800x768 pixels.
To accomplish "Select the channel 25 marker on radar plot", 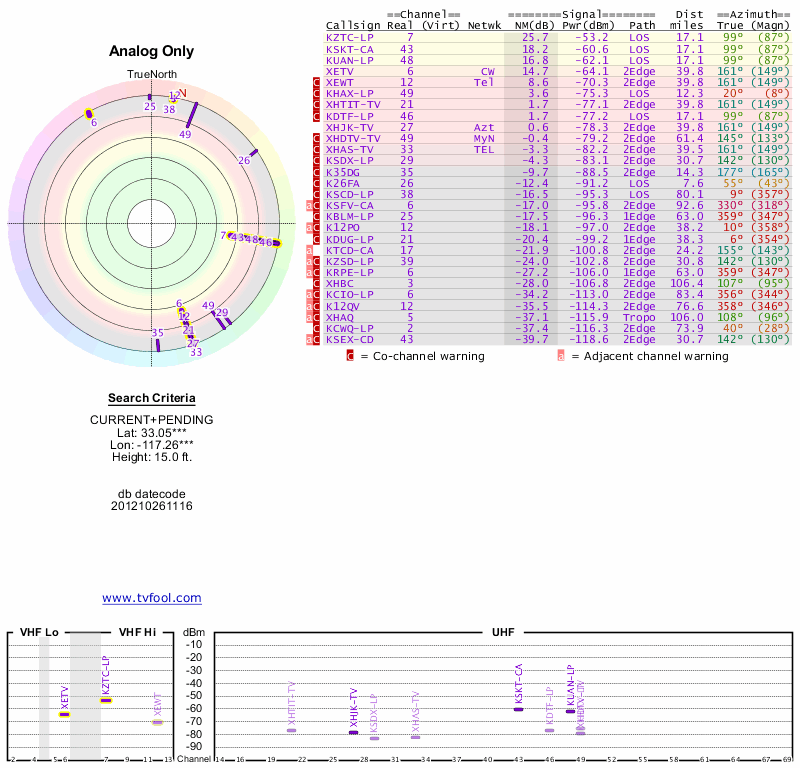I will pyautogui.click(x=150, y=97).
